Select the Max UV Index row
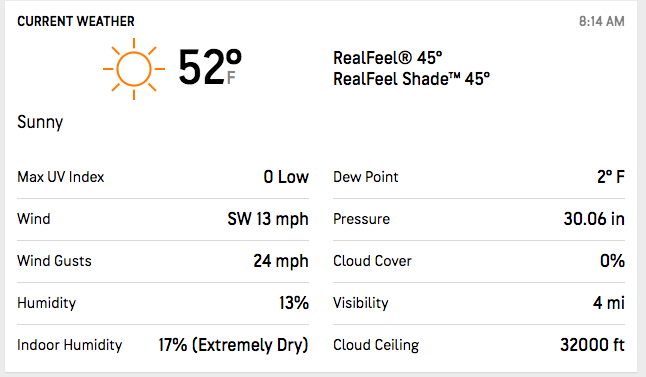 point(163,177)
